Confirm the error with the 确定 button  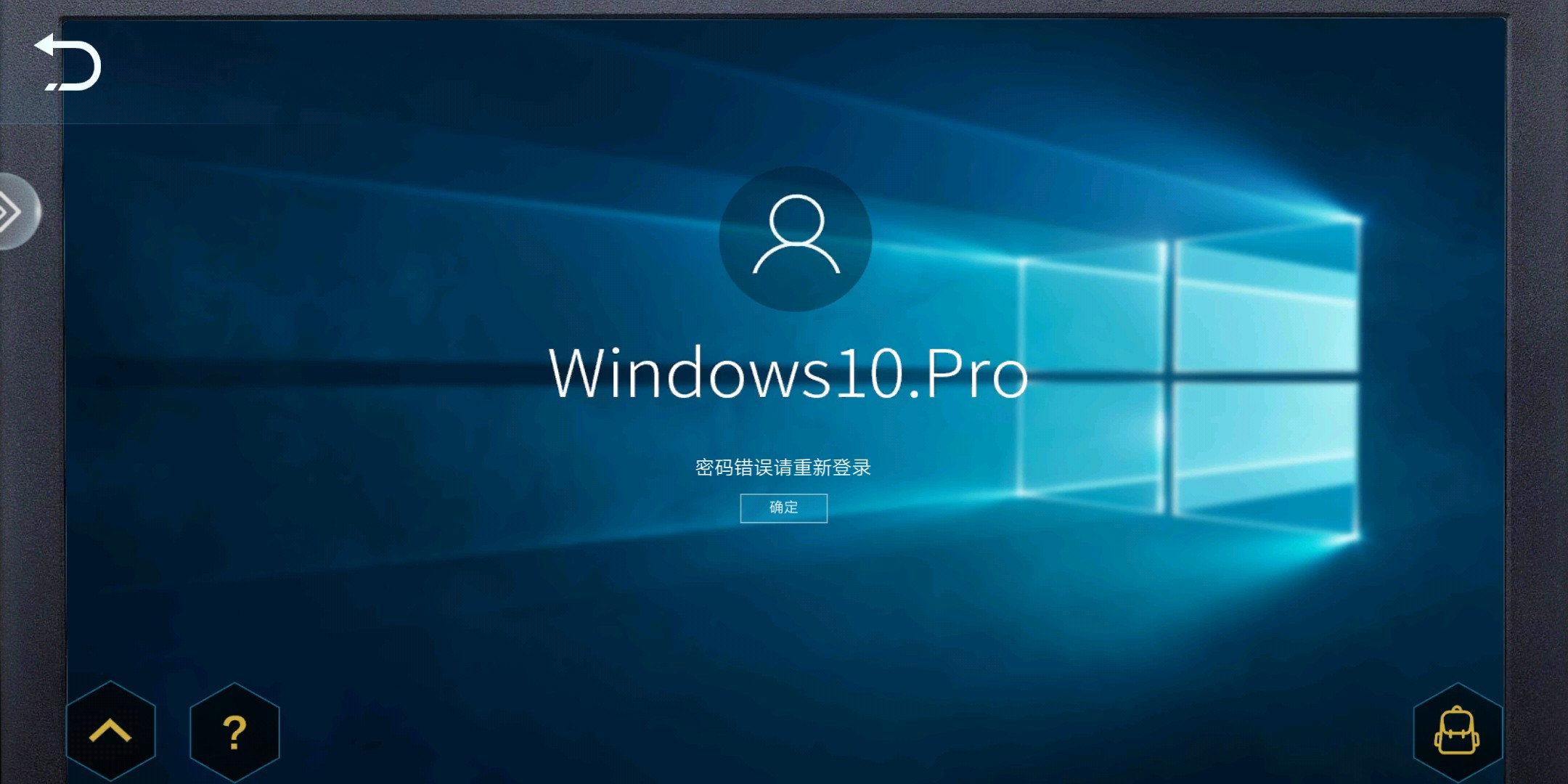(x=783, y=507)
